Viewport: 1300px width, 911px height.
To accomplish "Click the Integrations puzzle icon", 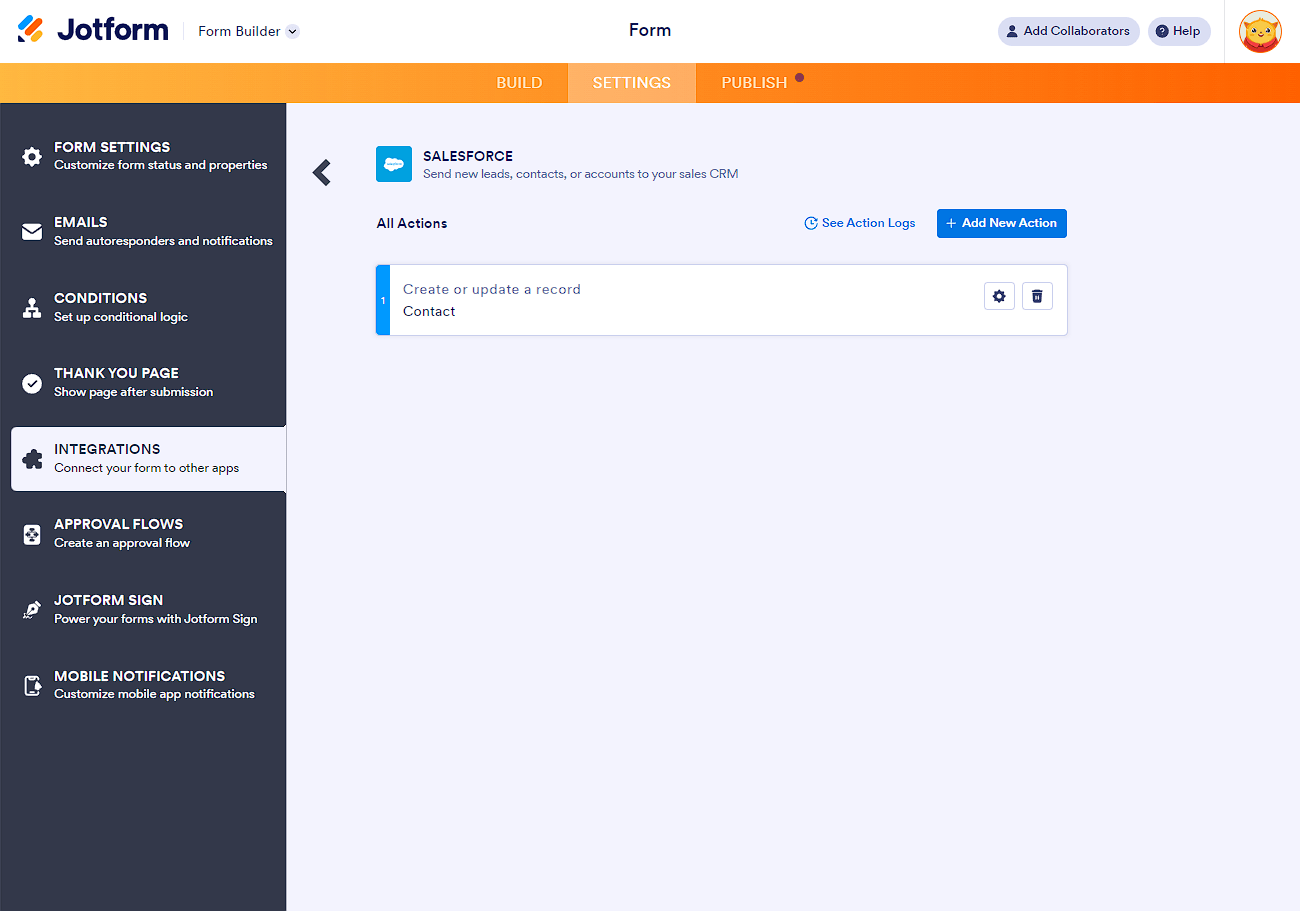I will [x=32, y=459].
